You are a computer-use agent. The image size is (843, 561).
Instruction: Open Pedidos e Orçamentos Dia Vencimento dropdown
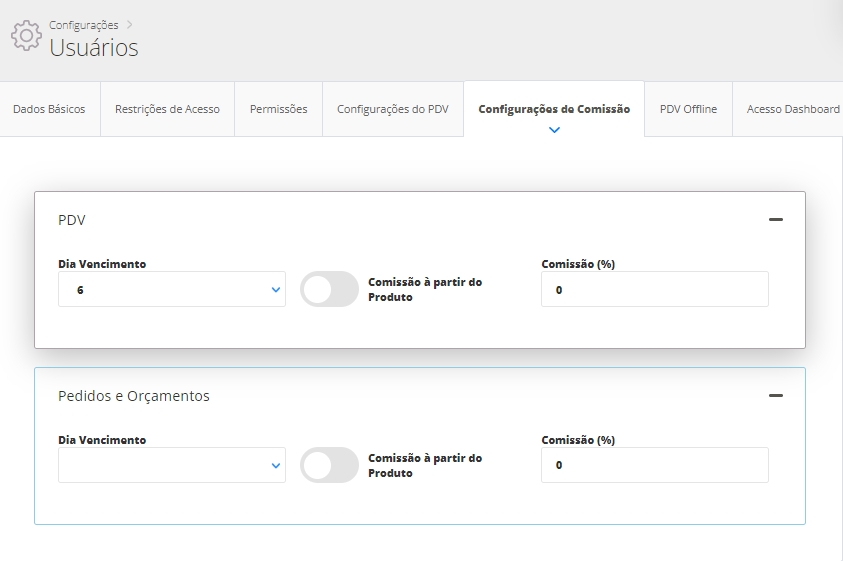(172, 465)
